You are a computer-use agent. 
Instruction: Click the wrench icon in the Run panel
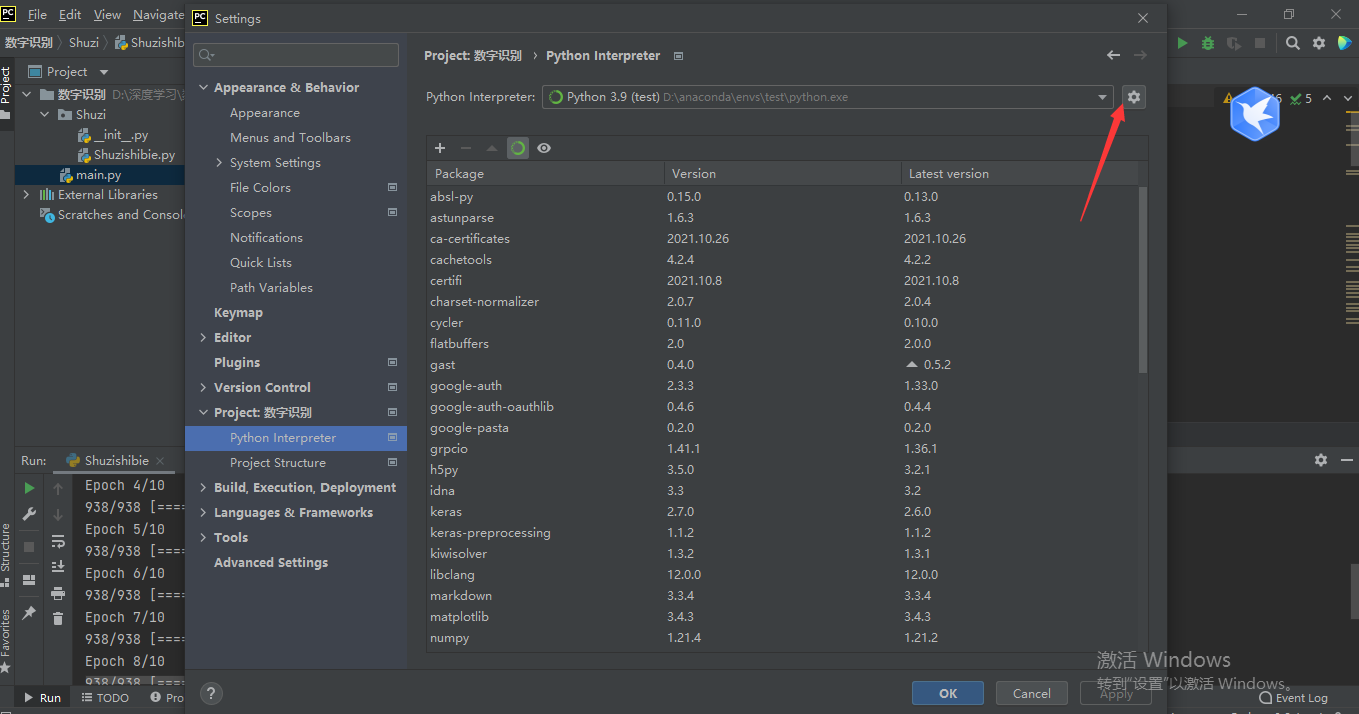29,515
